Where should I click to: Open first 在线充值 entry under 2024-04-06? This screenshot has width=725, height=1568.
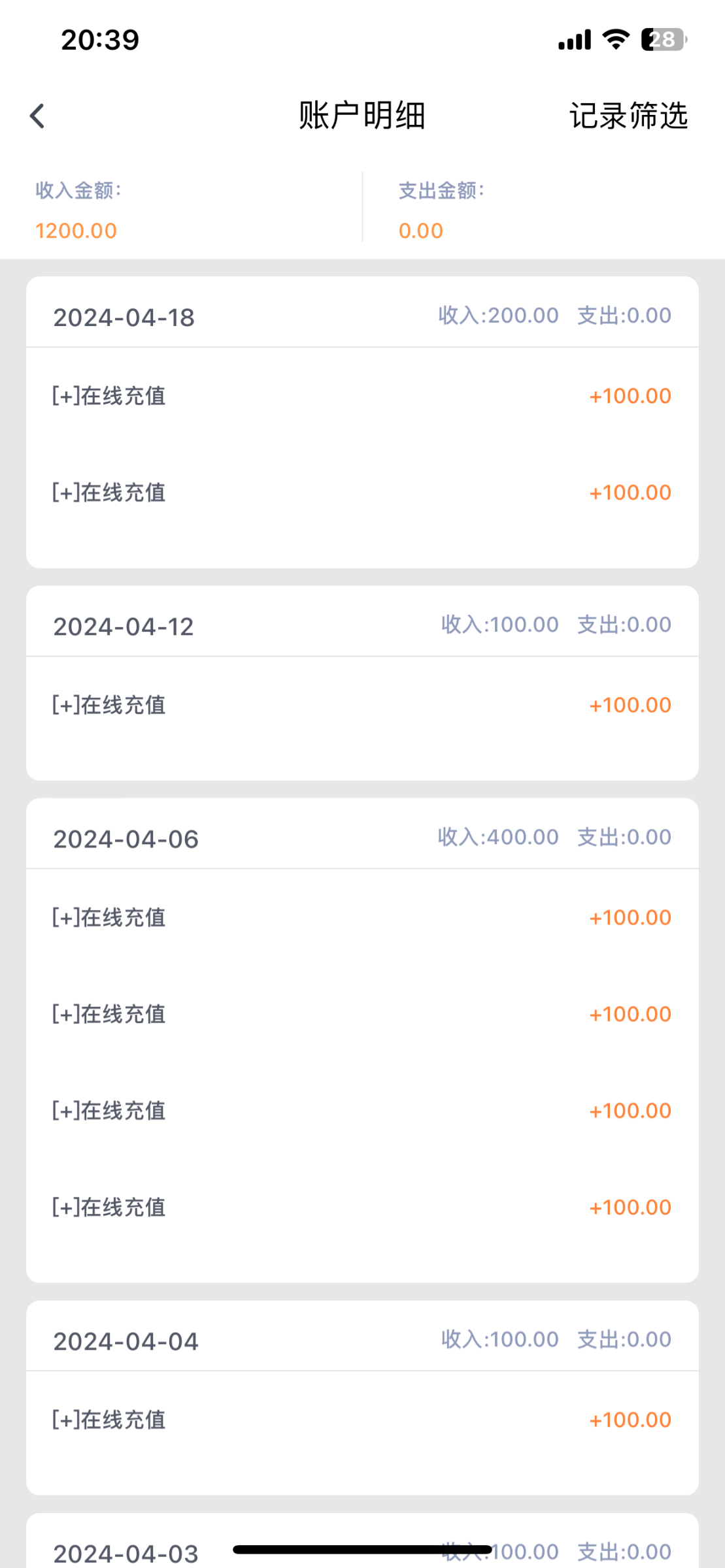coord(362,917)
